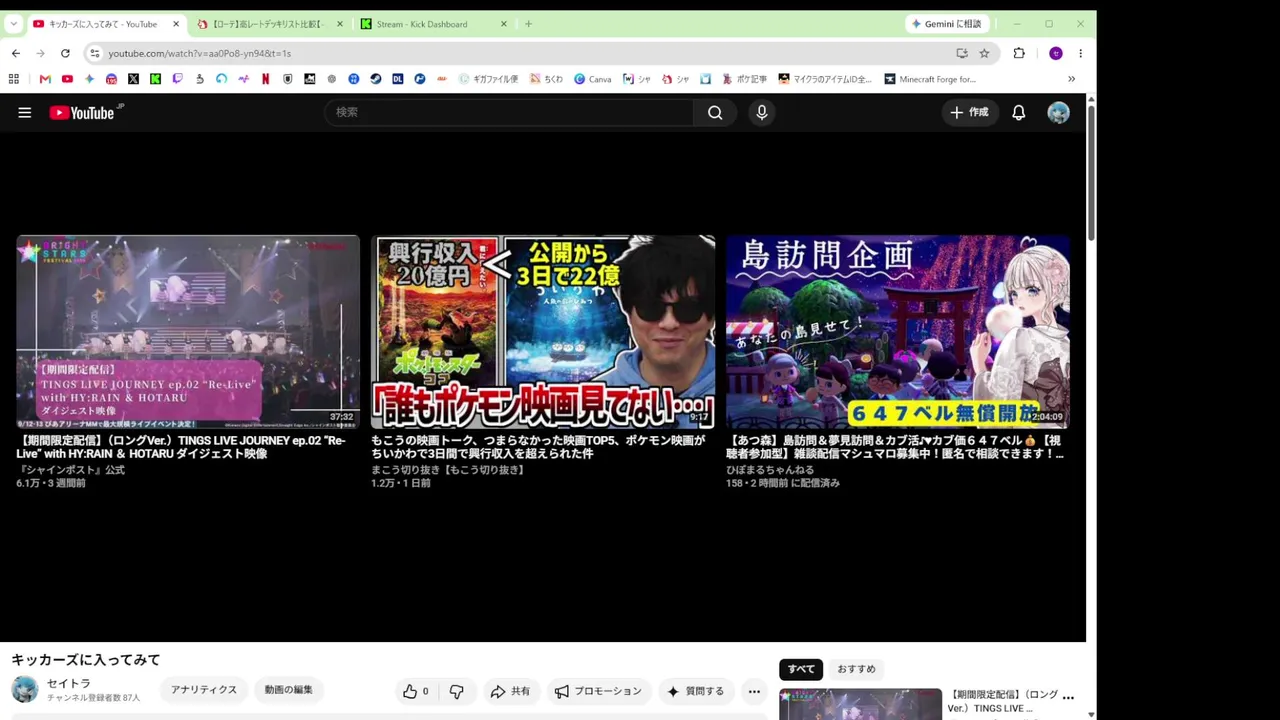Show all bookmarks chevron

coord(1071,79)
